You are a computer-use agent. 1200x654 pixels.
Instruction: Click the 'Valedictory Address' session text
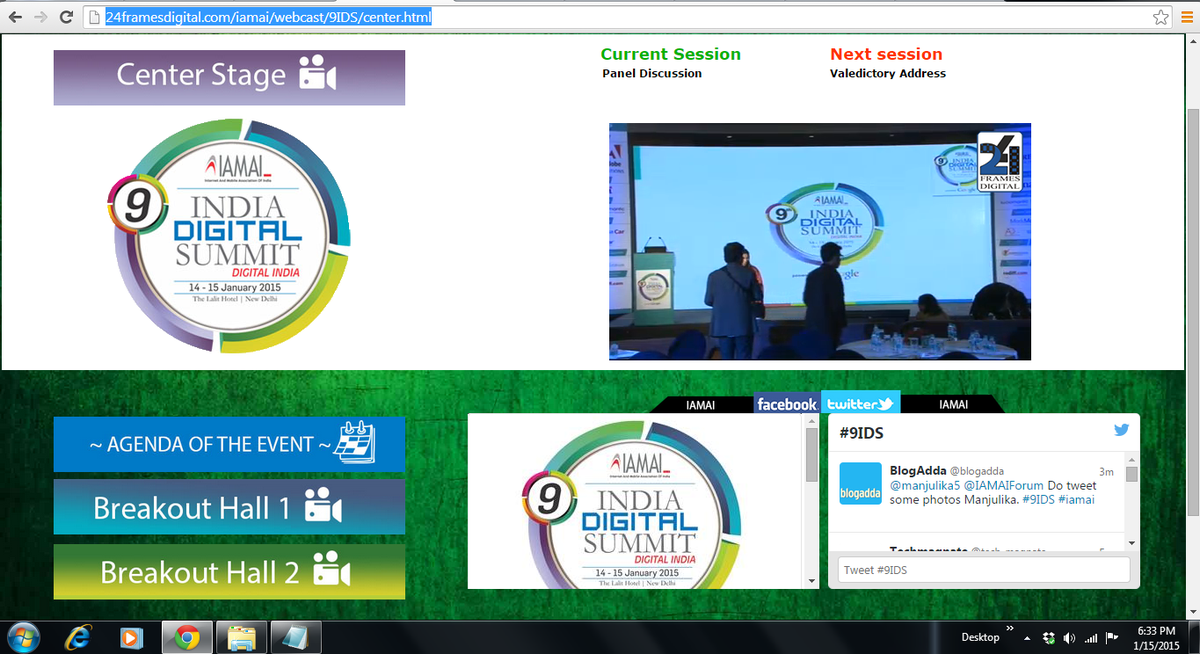(888, 74)
